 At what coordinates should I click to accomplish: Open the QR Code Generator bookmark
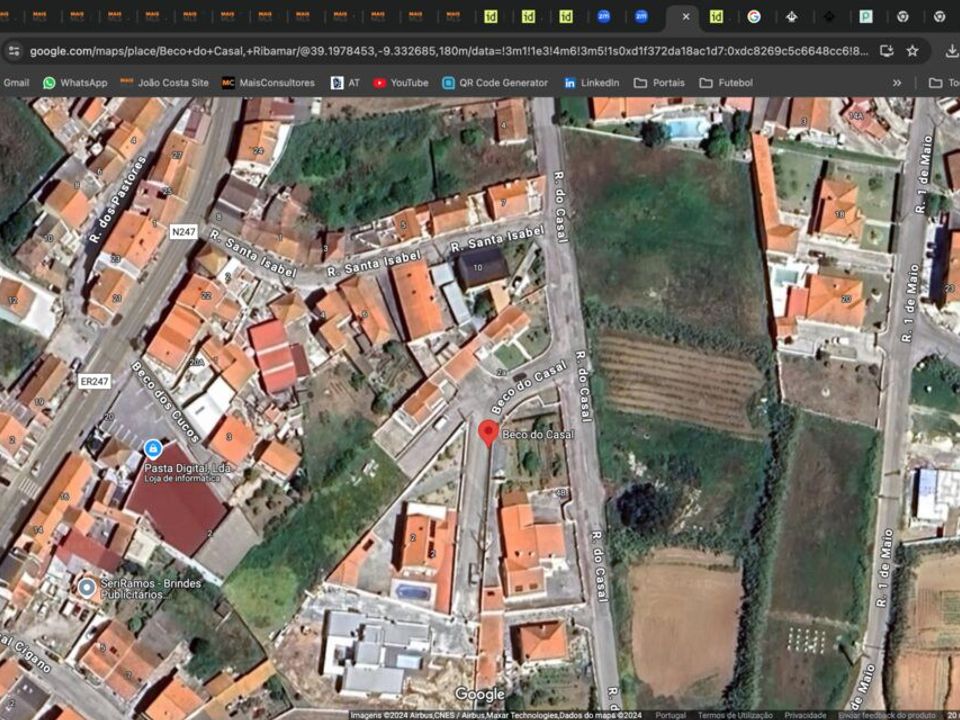(495, 83)
